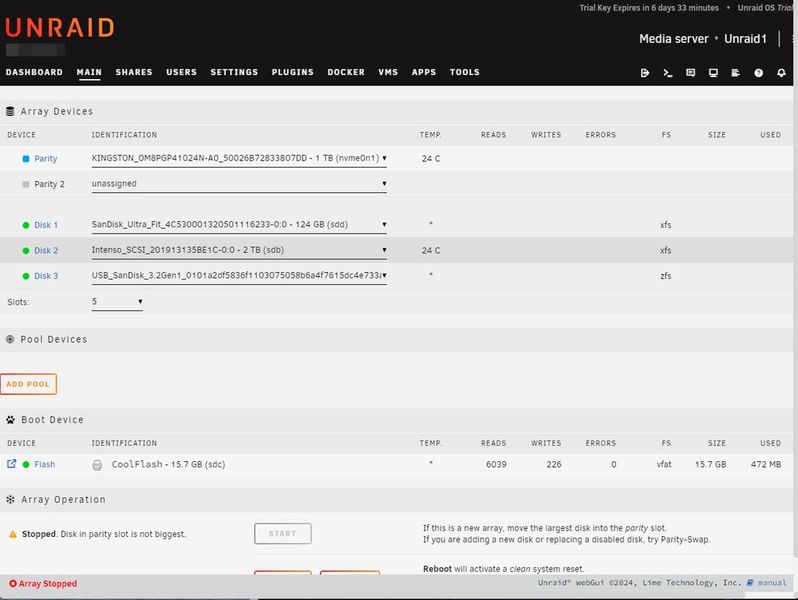The height and width of the screenshot is (600, 798).
Task: Click the Parity temperature 24 C
Action: click(431, 159)
